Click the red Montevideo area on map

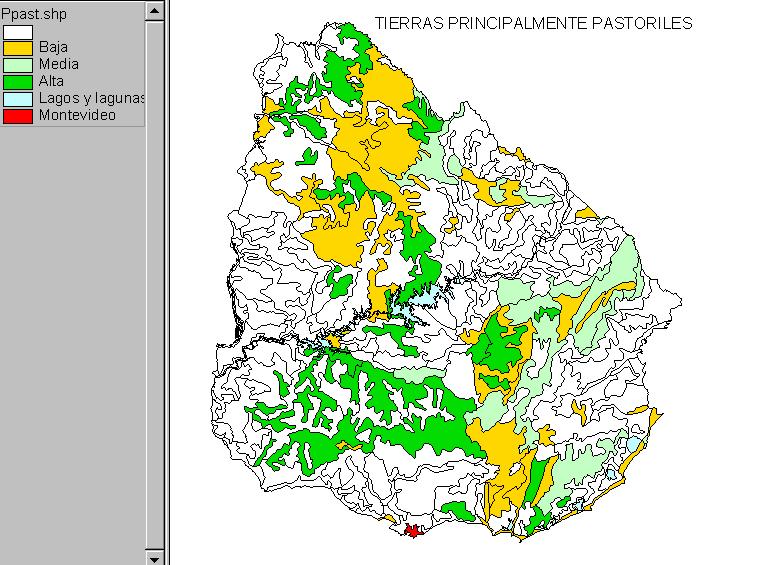[x=411, y=531]
